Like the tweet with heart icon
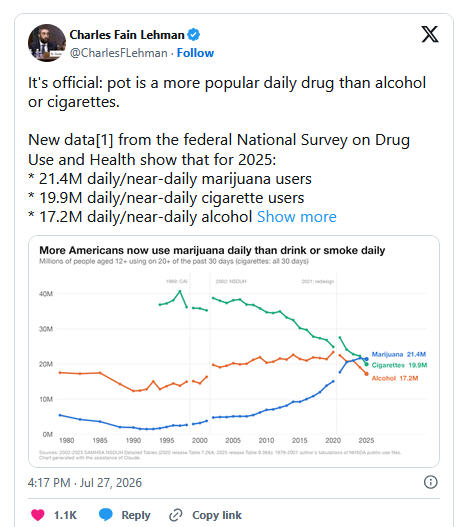Screen dimensions: 464x527 (38, 515)
